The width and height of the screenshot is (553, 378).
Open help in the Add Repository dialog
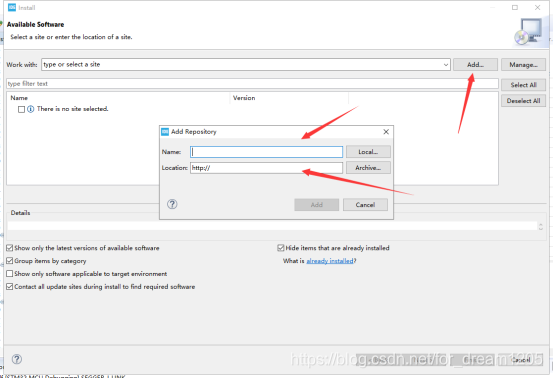(x=172, y=204)
